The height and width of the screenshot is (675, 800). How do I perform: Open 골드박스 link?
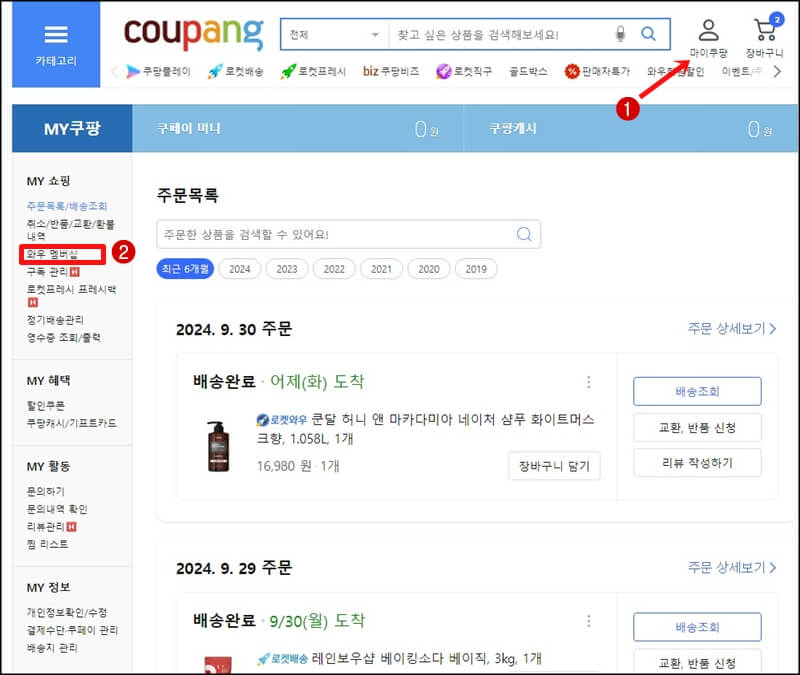(x=528, y=71)
